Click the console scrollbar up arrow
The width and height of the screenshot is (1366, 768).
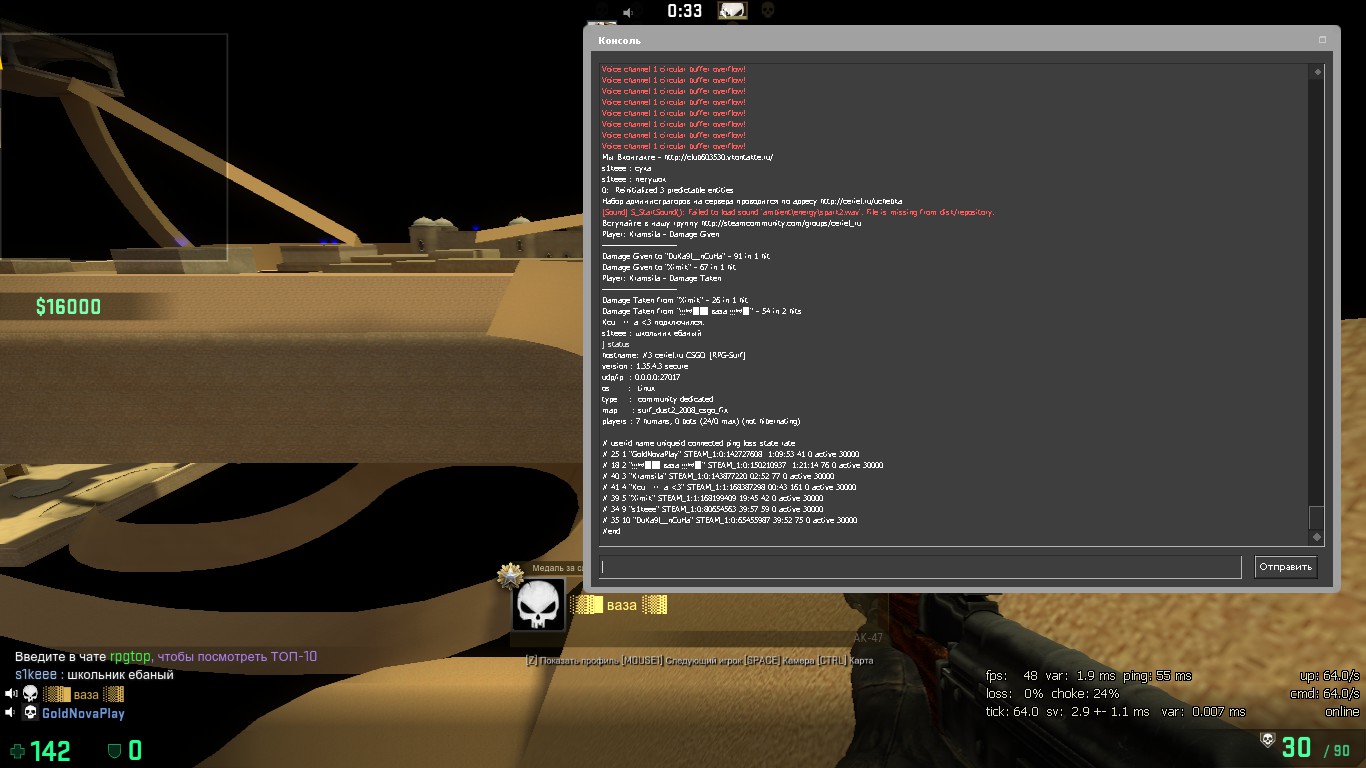[1317, 72]
